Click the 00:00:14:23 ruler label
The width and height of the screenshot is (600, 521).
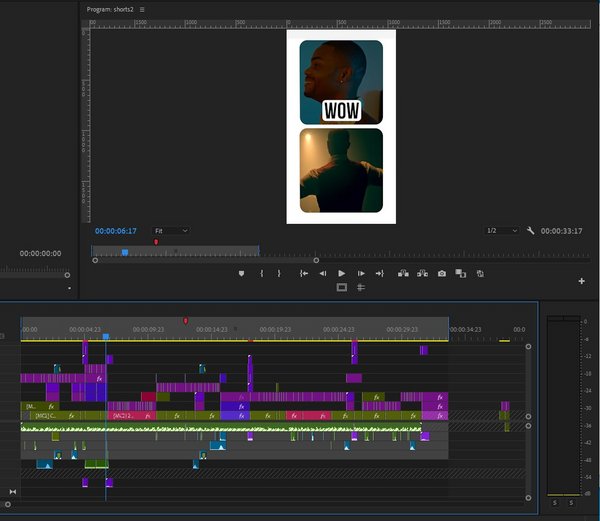point(212,329)
